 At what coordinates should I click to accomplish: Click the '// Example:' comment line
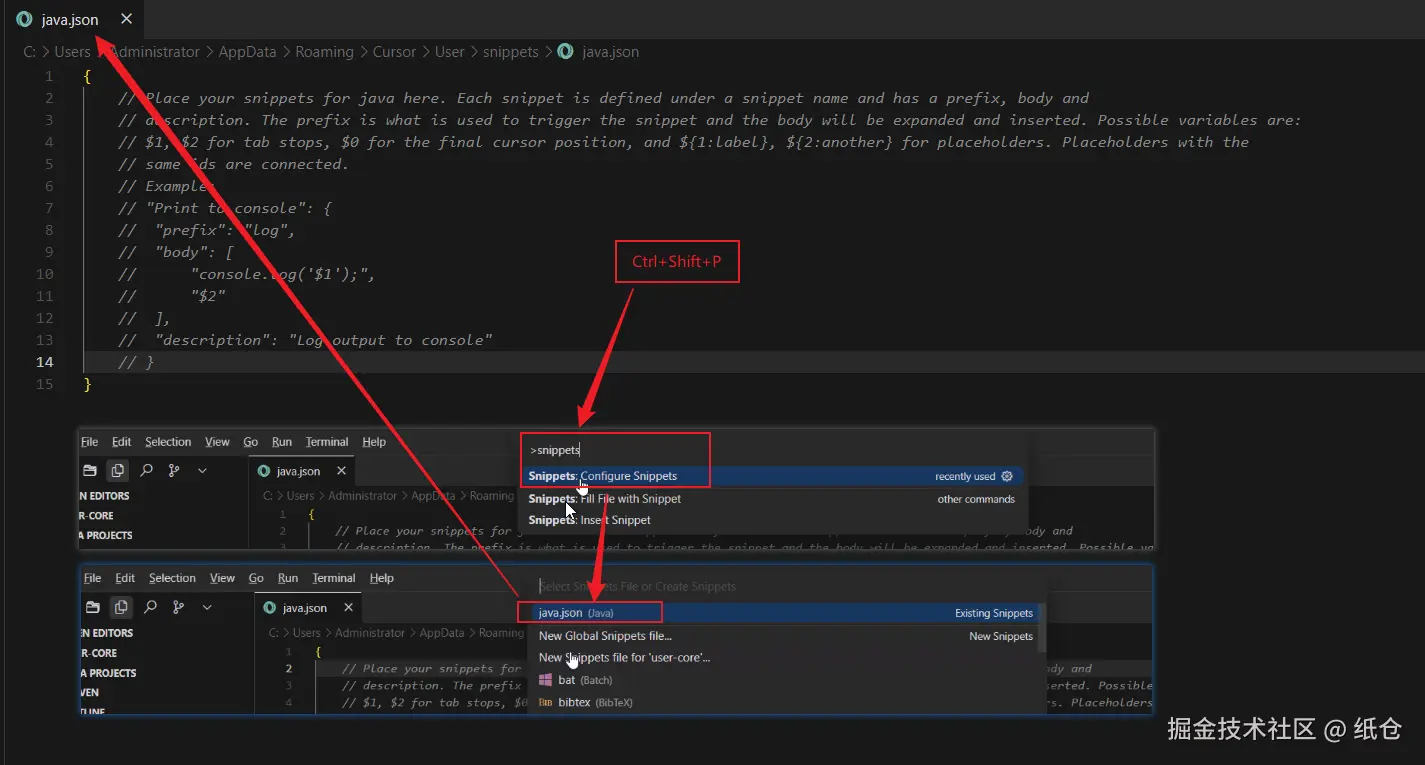point(166,186)
